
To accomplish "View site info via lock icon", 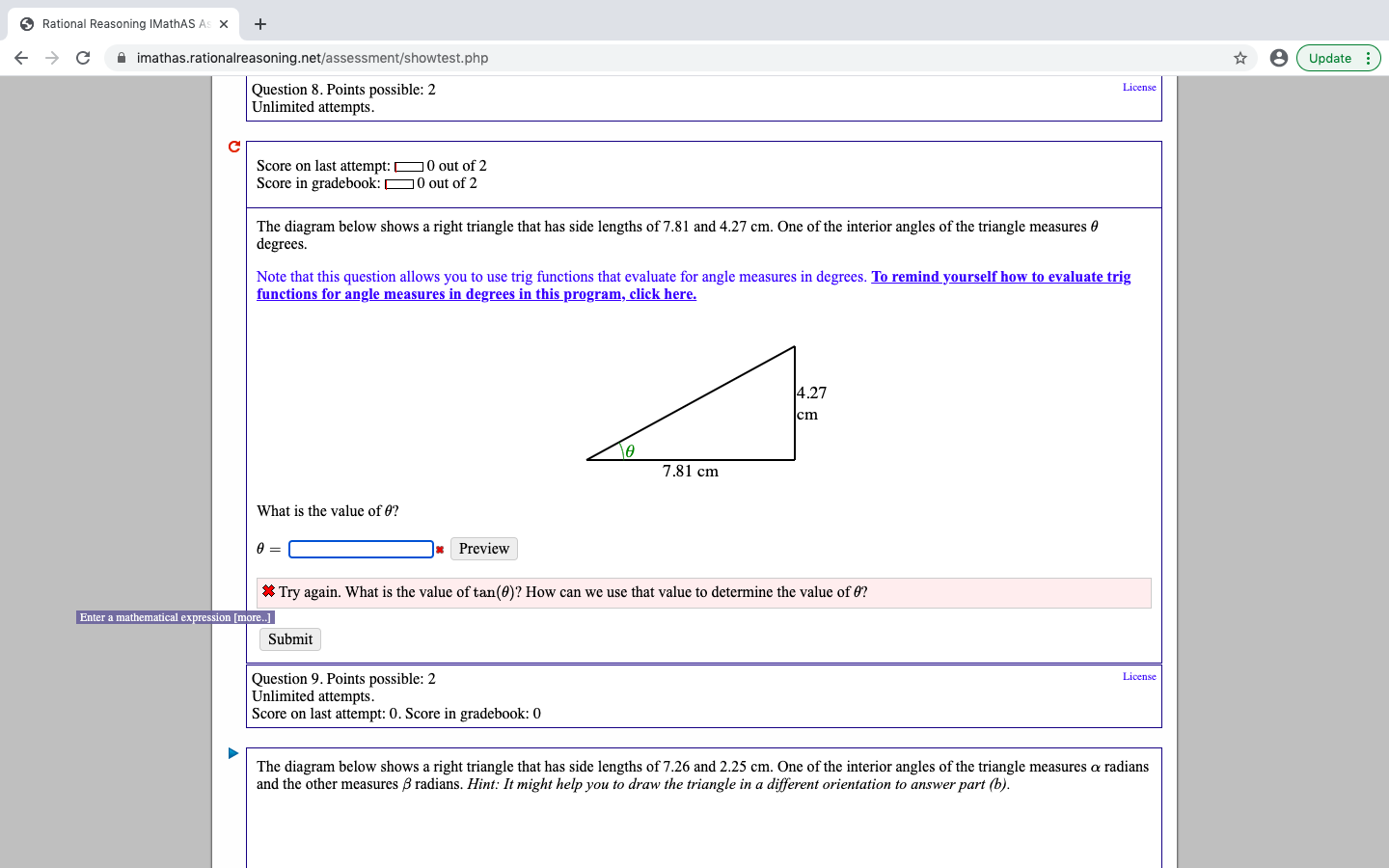I will (121, 58).
